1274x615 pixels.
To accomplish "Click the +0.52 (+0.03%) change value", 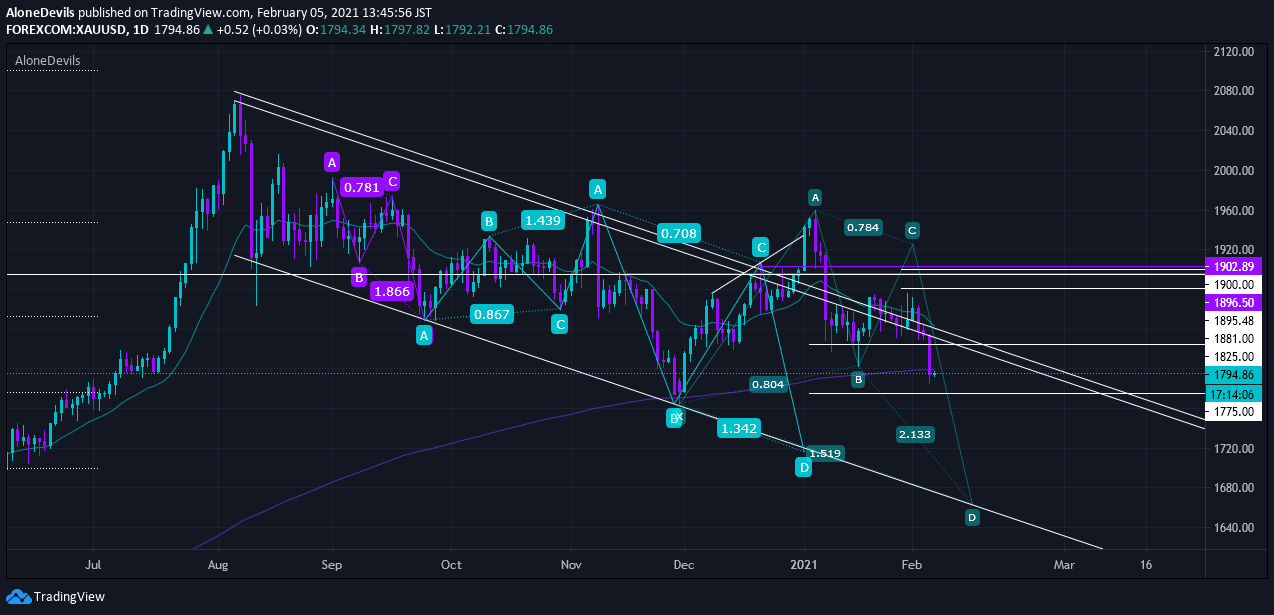I will point(258,30).
